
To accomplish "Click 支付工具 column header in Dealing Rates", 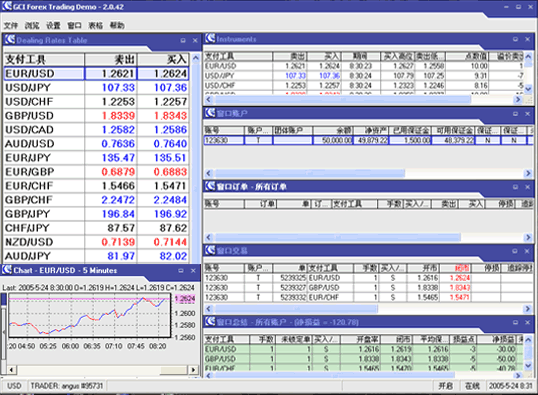I will (x=44, y=59).
